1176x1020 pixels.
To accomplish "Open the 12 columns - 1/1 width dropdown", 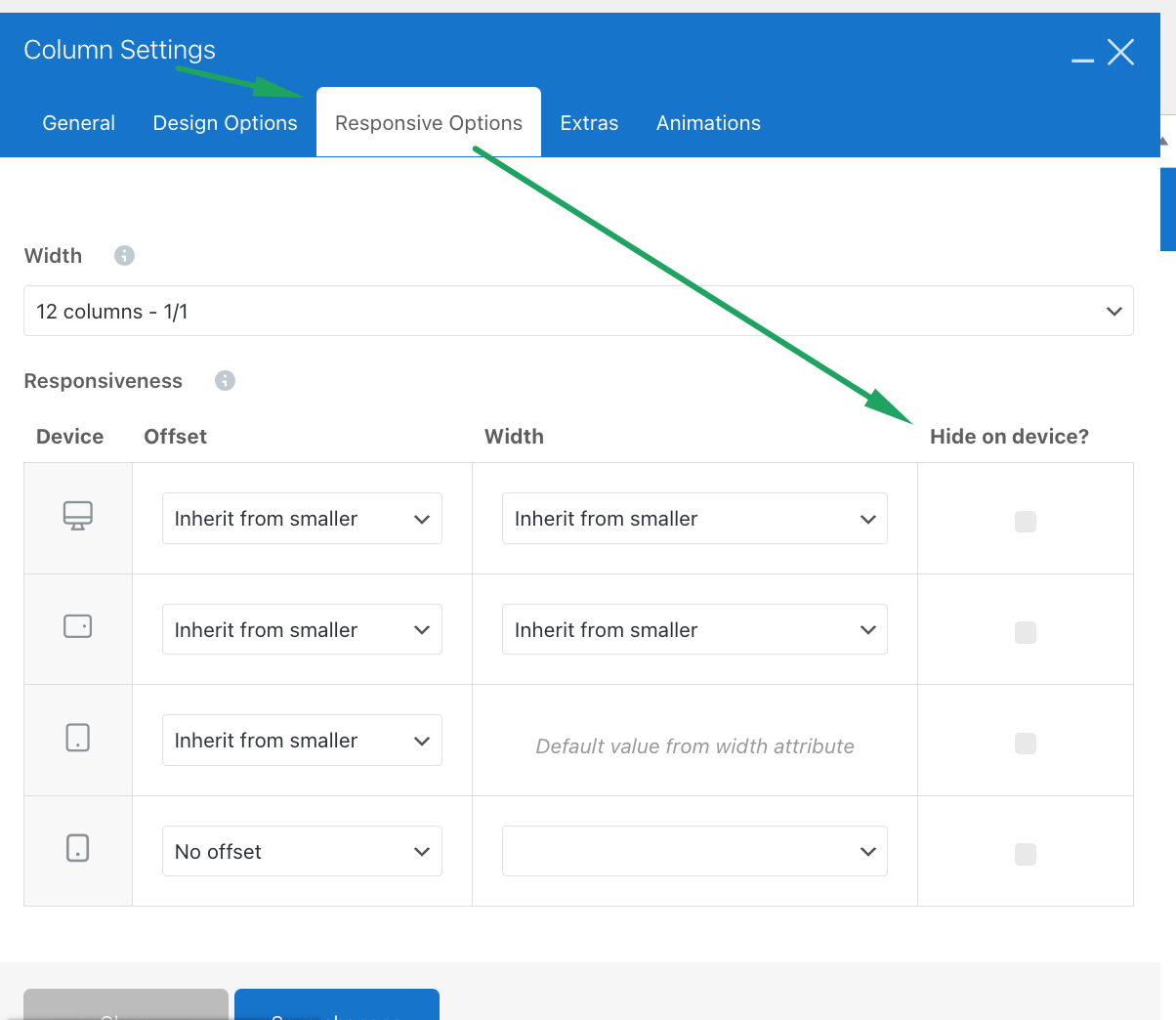I will (578, 311).
